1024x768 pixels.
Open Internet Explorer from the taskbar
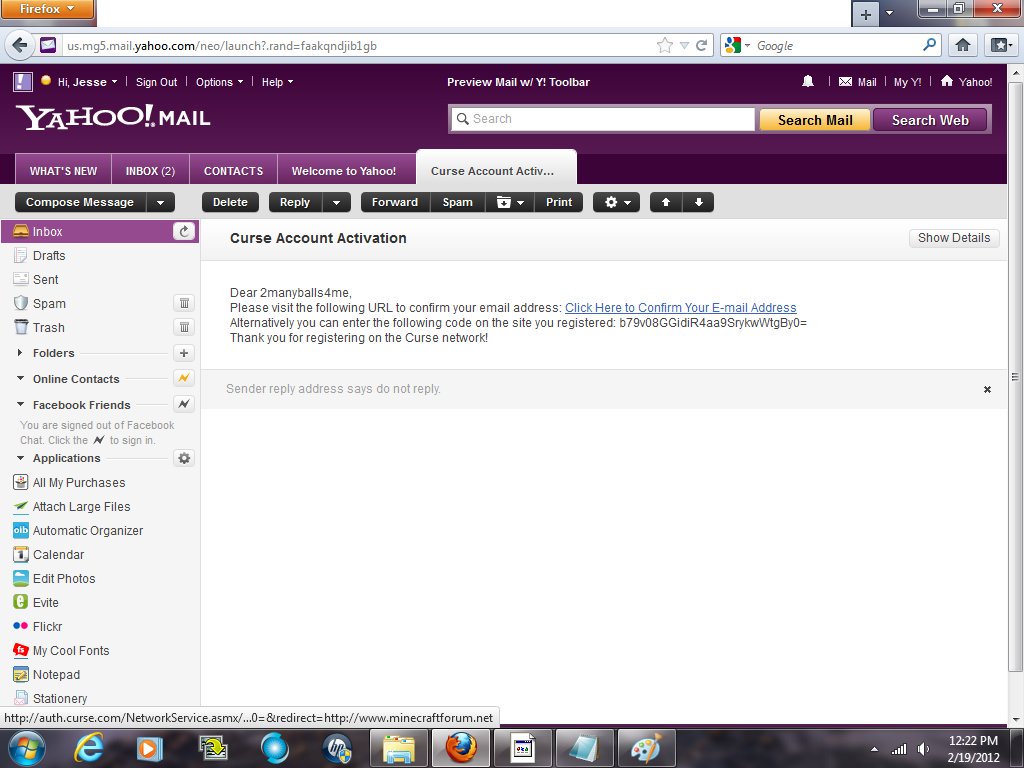(x=88, y=748)
